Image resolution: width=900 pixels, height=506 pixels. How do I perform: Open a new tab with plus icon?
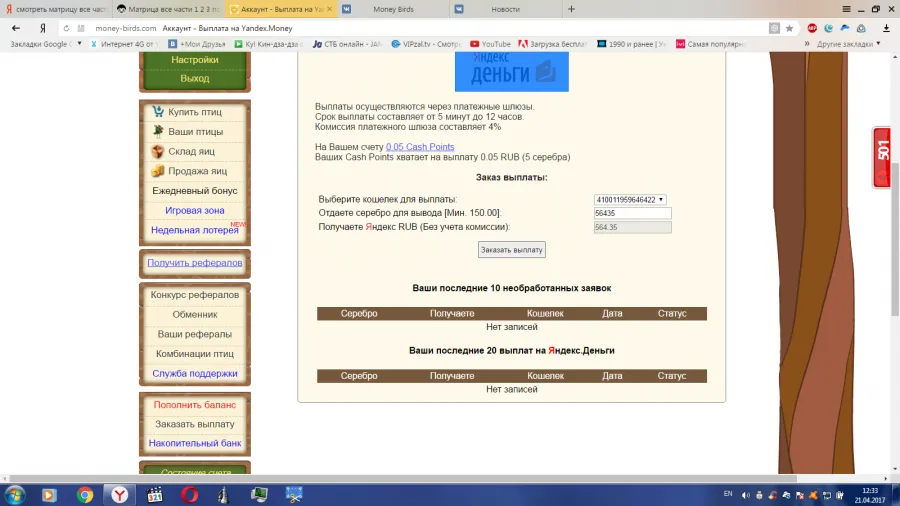[x=571, y=9]
